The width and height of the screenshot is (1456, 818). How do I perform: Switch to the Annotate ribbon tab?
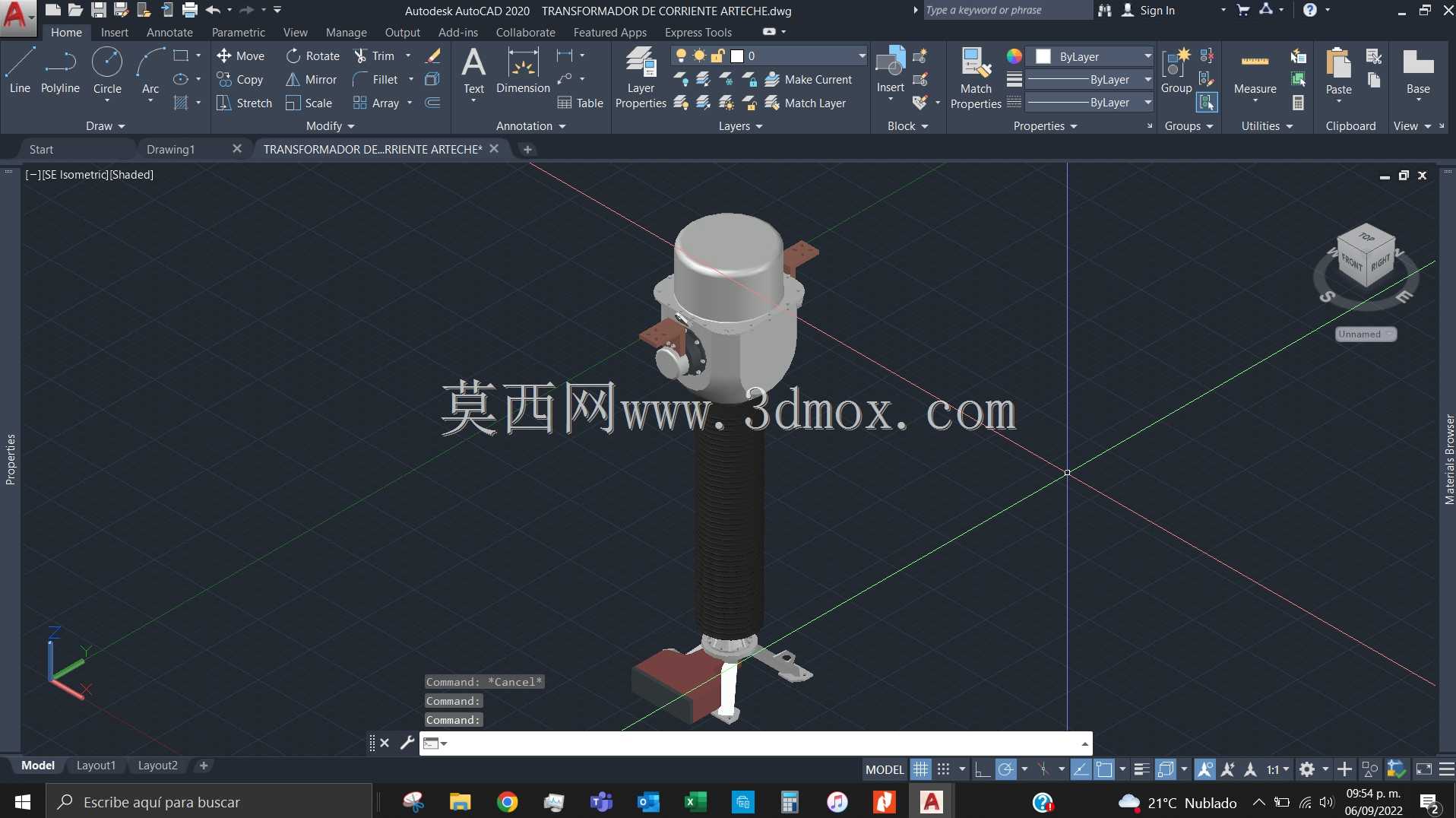169,33
